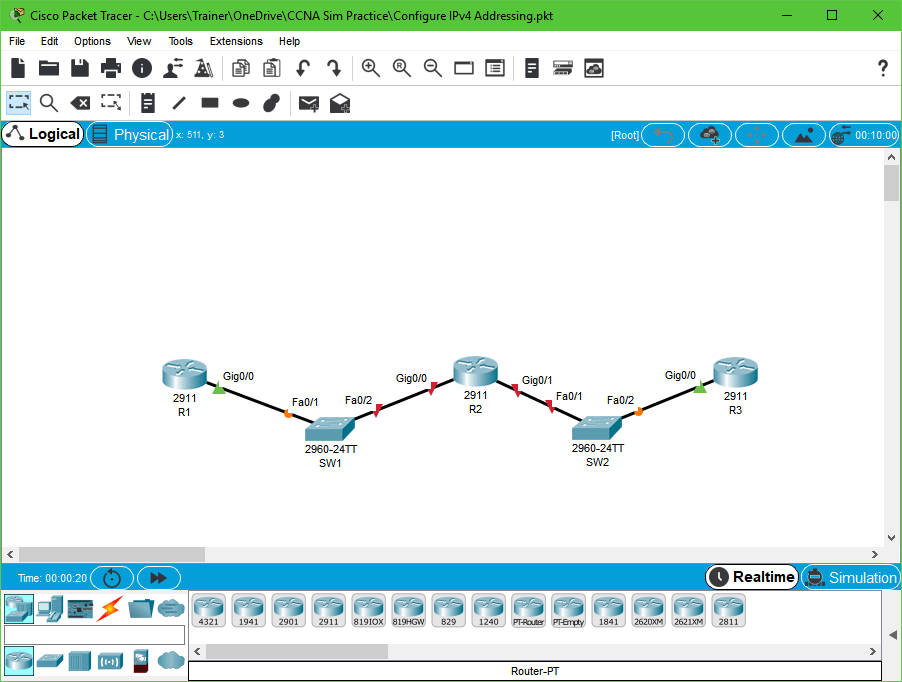The height and width of the screenshot is (682, 902).
Task: Place a note with the Note tool
Action: 148,104
